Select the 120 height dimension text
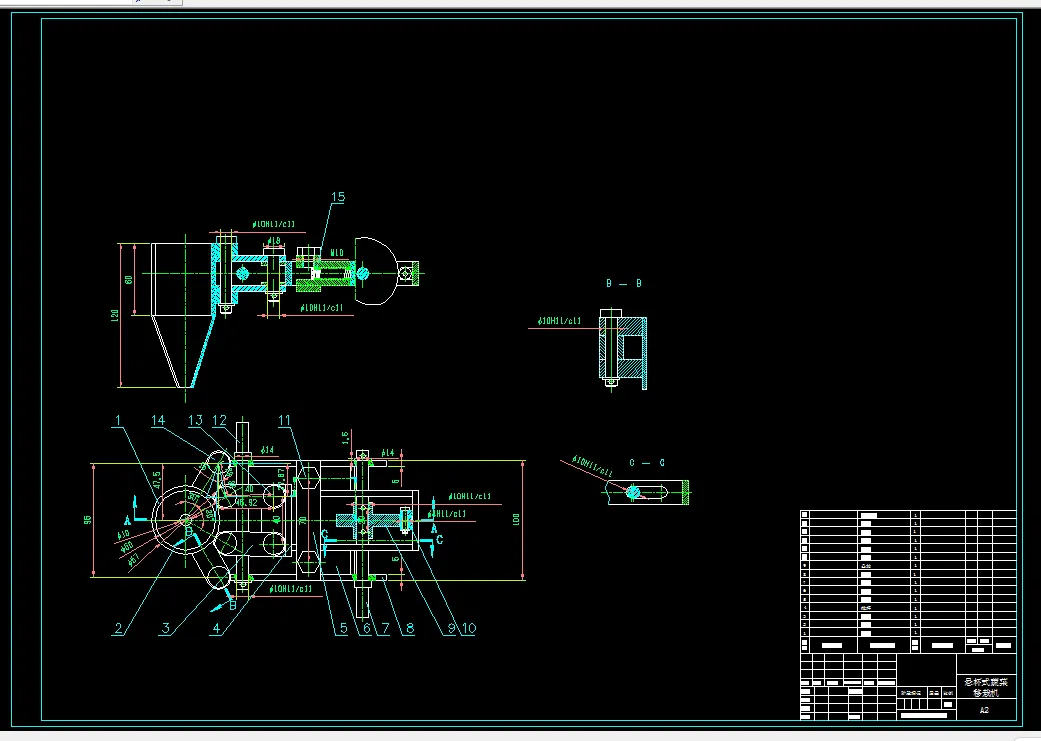 (x=115, y=315)
